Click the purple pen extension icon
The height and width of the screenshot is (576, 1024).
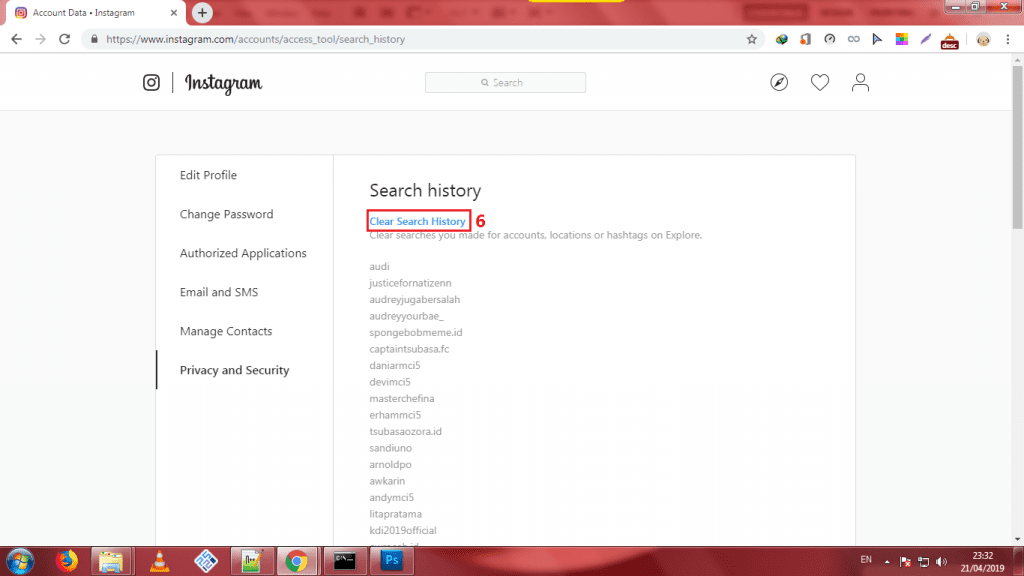(925, 39)
